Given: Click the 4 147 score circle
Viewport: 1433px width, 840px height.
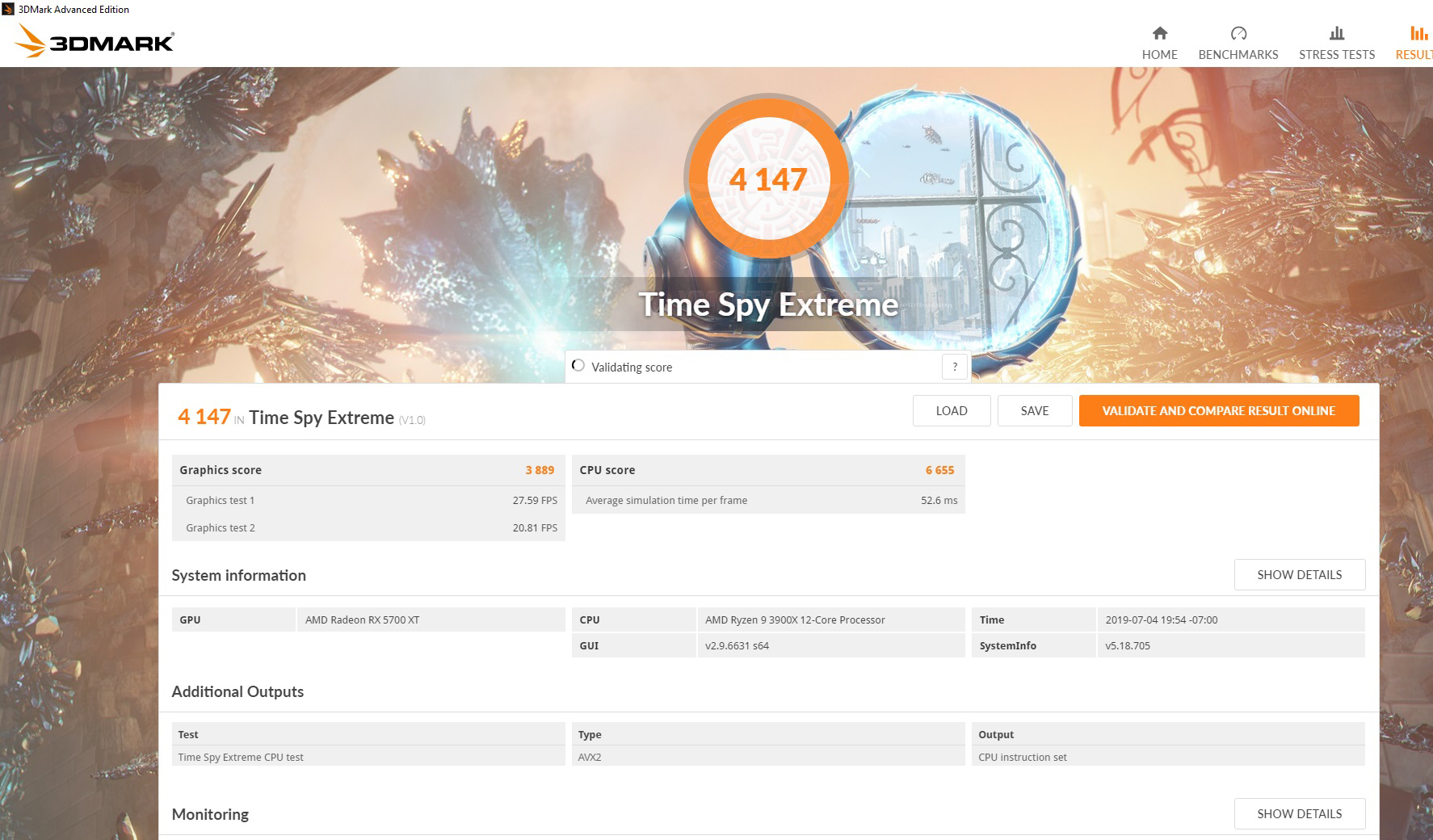Looking at the screenshot, I should pos(767,178).
